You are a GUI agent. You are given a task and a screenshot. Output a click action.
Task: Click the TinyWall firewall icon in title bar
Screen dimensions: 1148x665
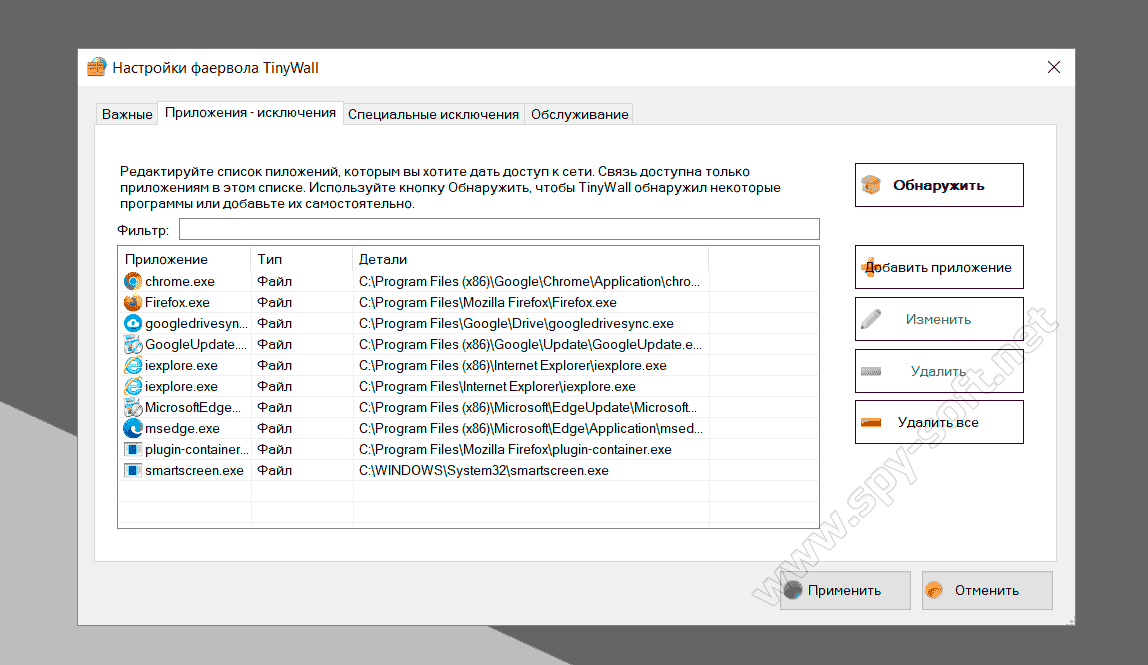[97, 68]
